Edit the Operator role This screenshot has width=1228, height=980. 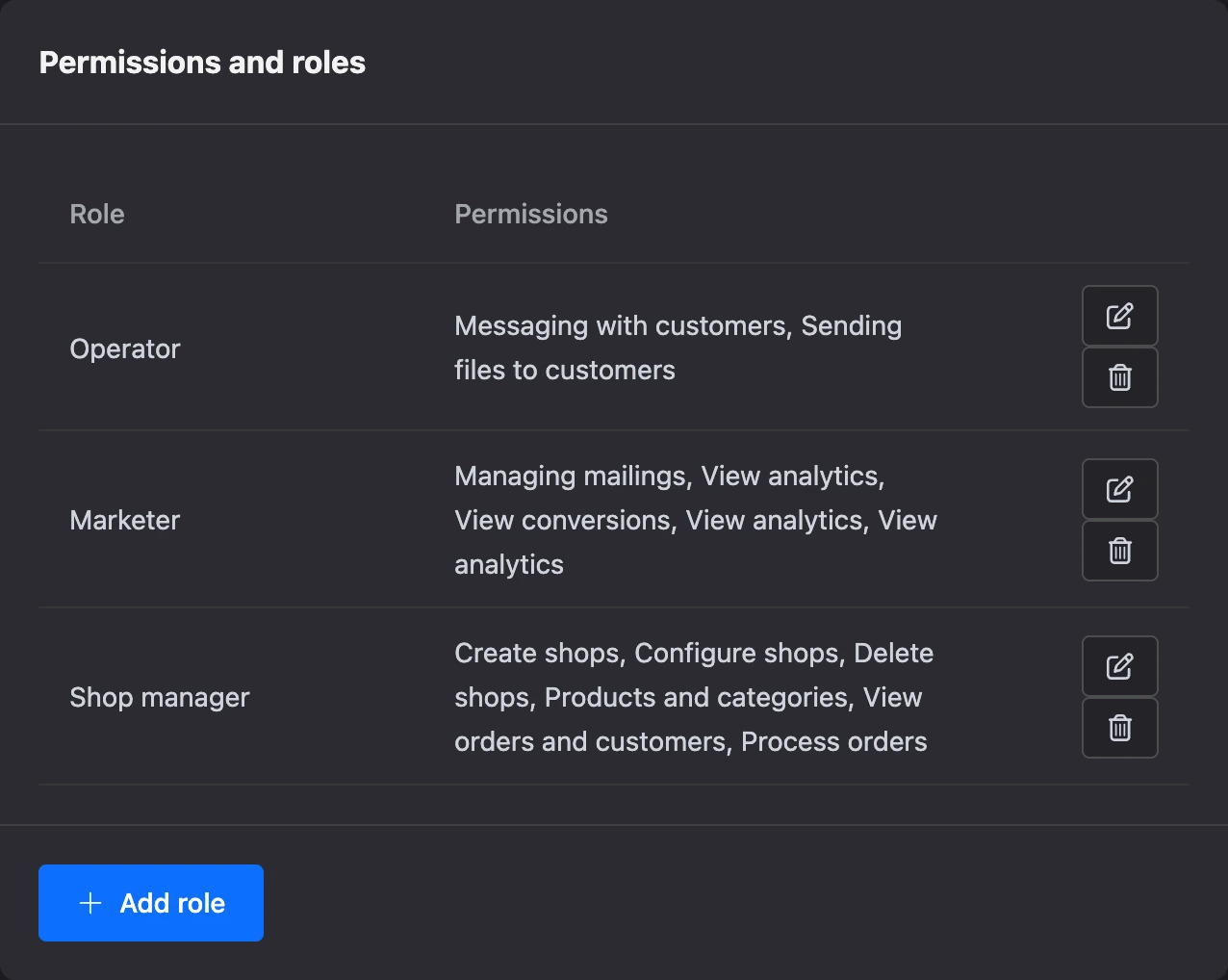click(1120, 316)
